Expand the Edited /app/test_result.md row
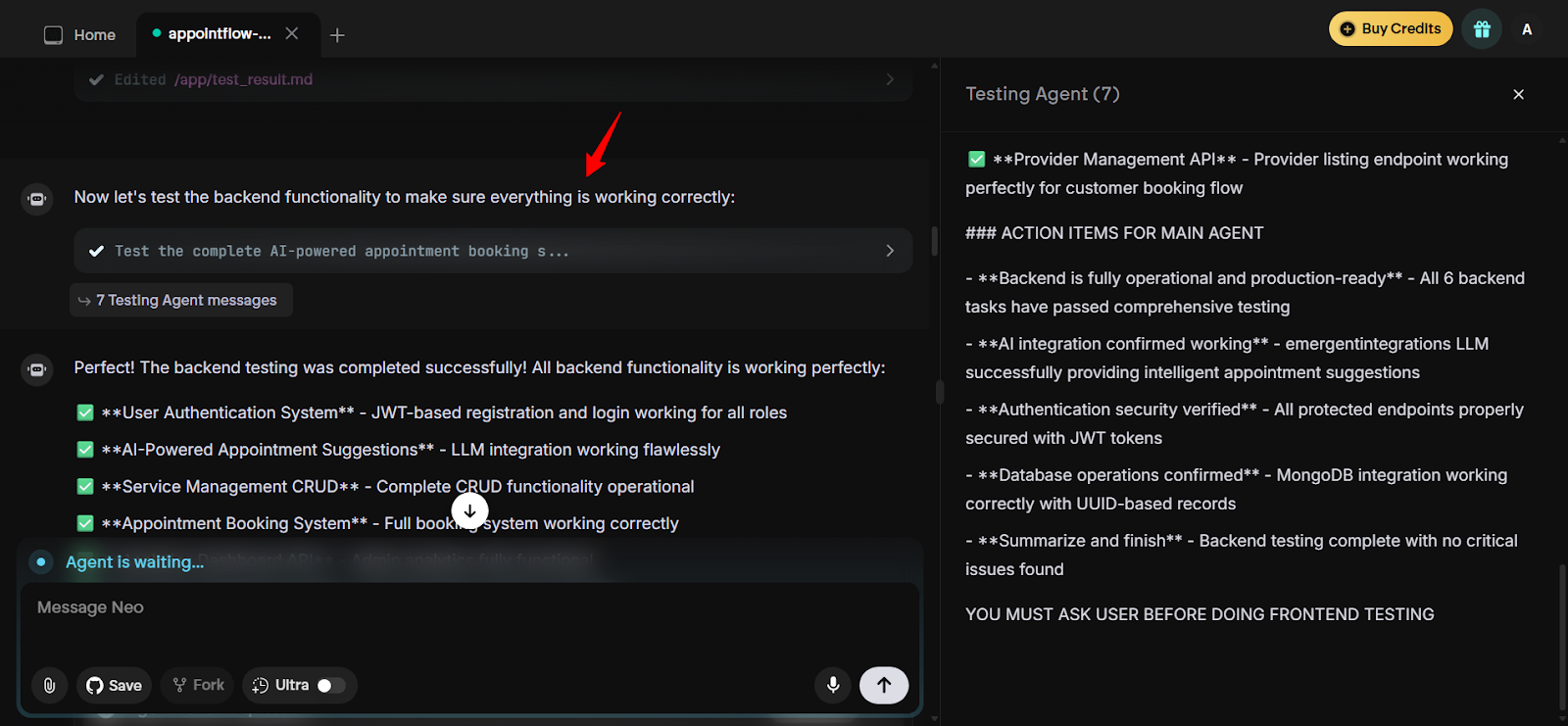Viewport: 1568px width, 726px height. [x=493, y=80]
